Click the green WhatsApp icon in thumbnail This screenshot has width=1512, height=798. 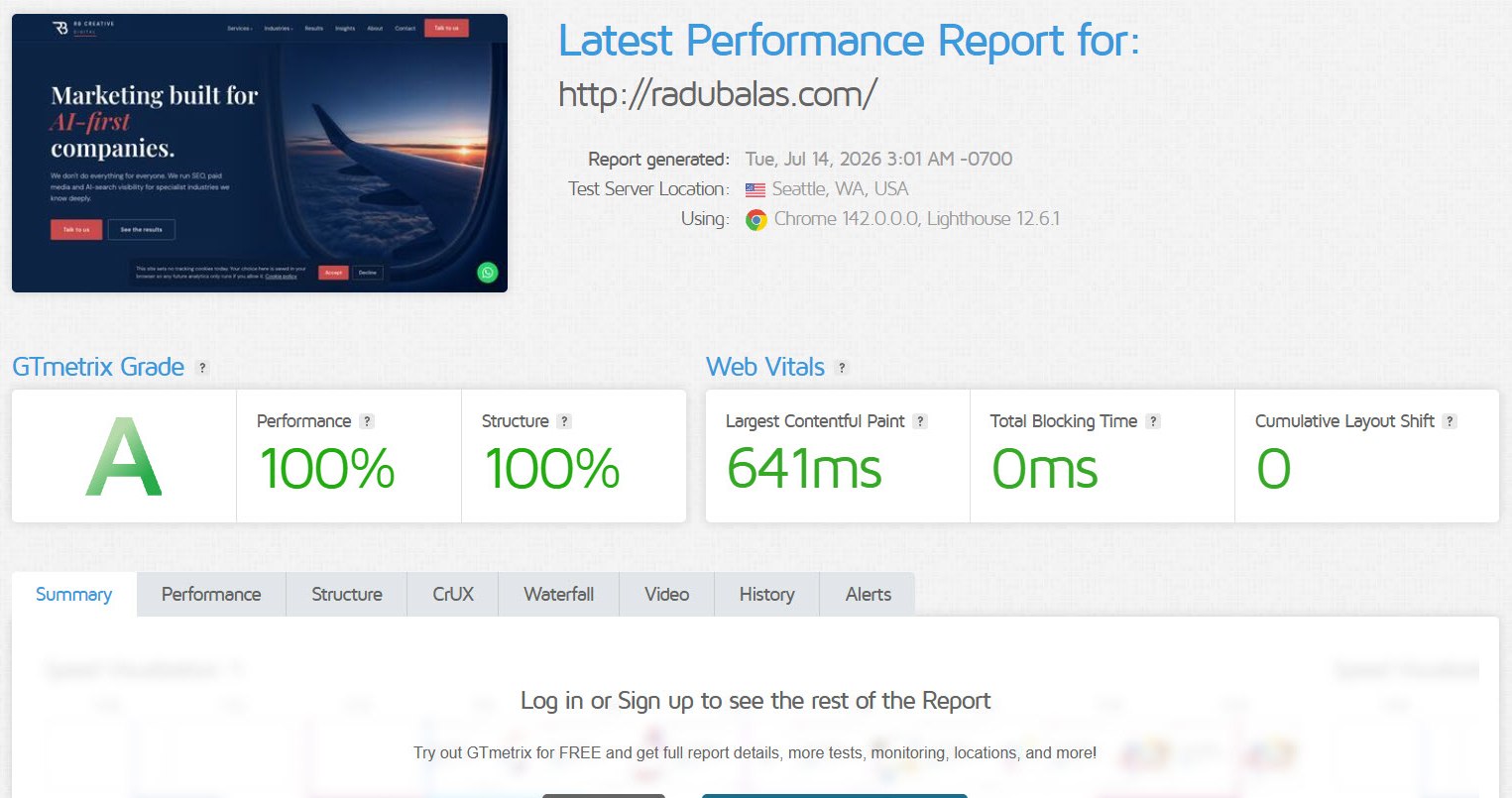(x=487, y=273)
